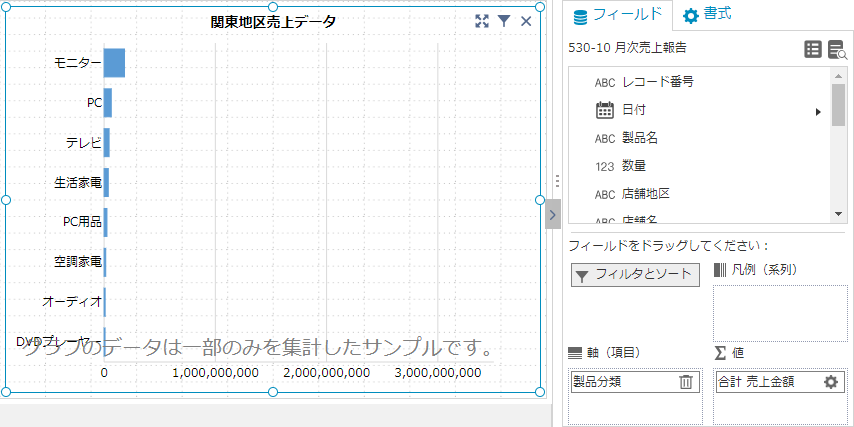Click the panel splitter dots handle
The width and height of the screenshot is (854, 427).
pyautogui.click(x=556, y=181)
